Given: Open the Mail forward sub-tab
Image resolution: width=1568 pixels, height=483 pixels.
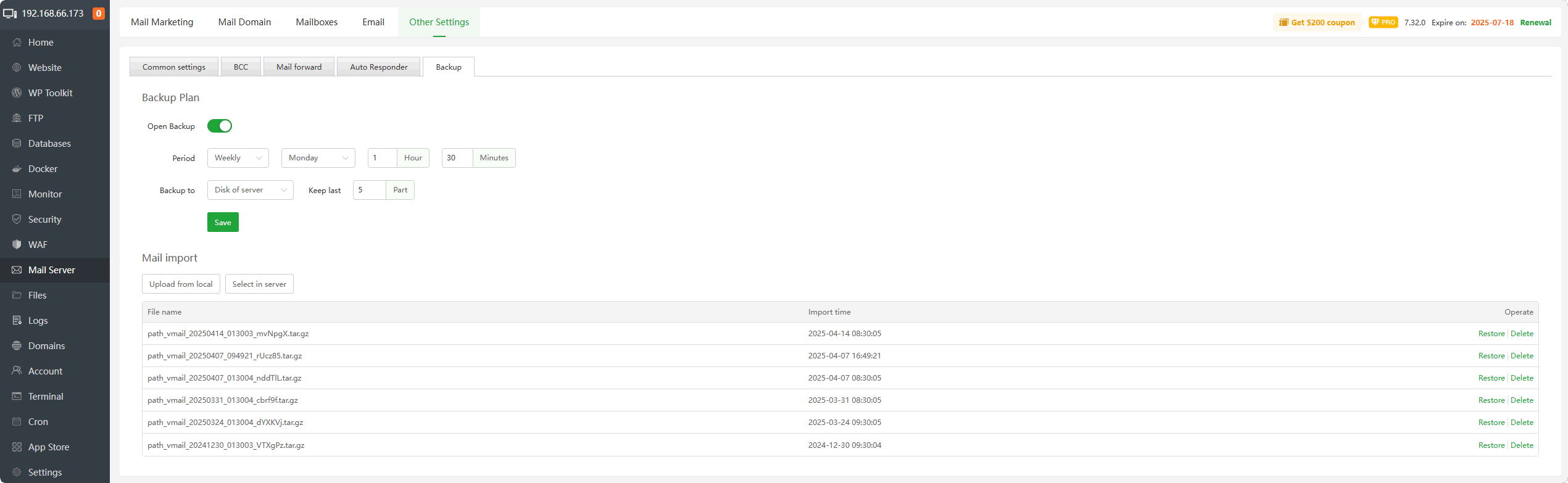Looking at the screenshot, I should (x=299, y=67).
